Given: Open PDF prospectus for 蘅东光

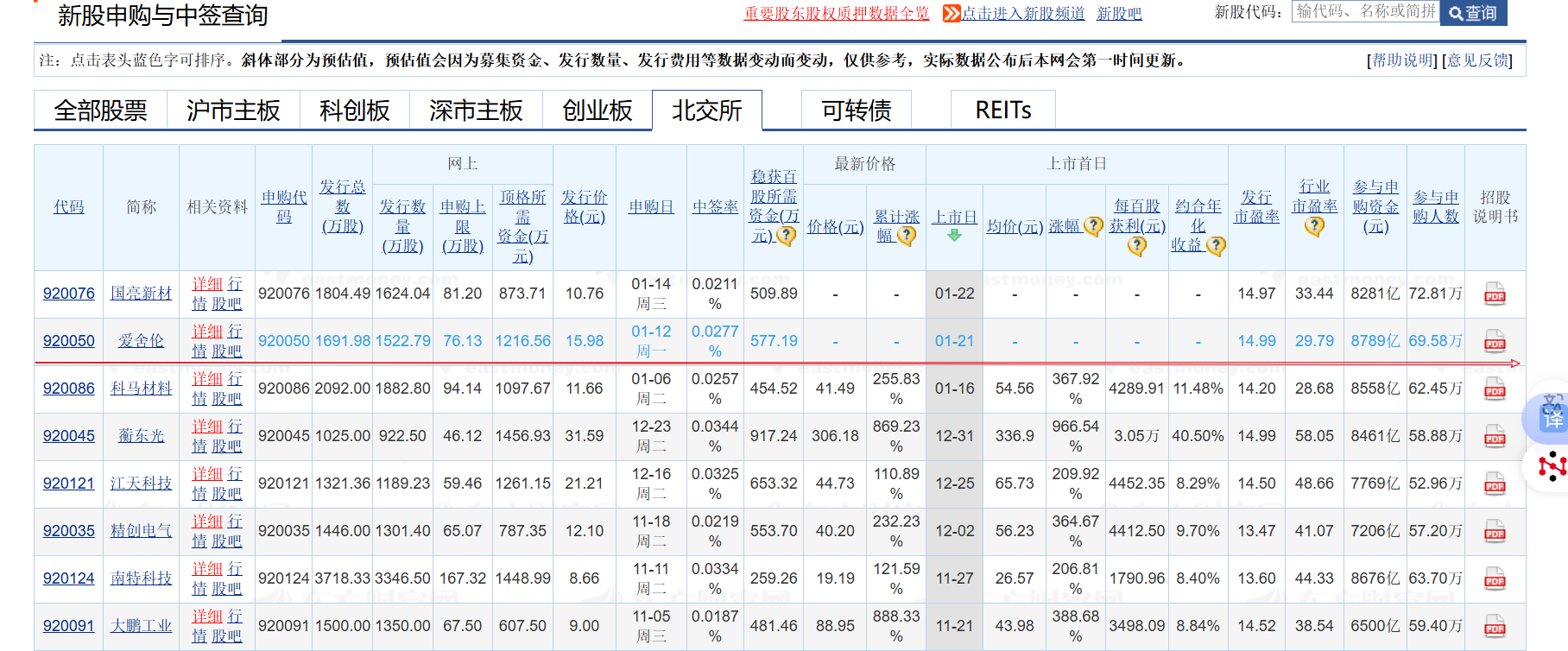Looking at the screenshot, I should coord(1495,437).
